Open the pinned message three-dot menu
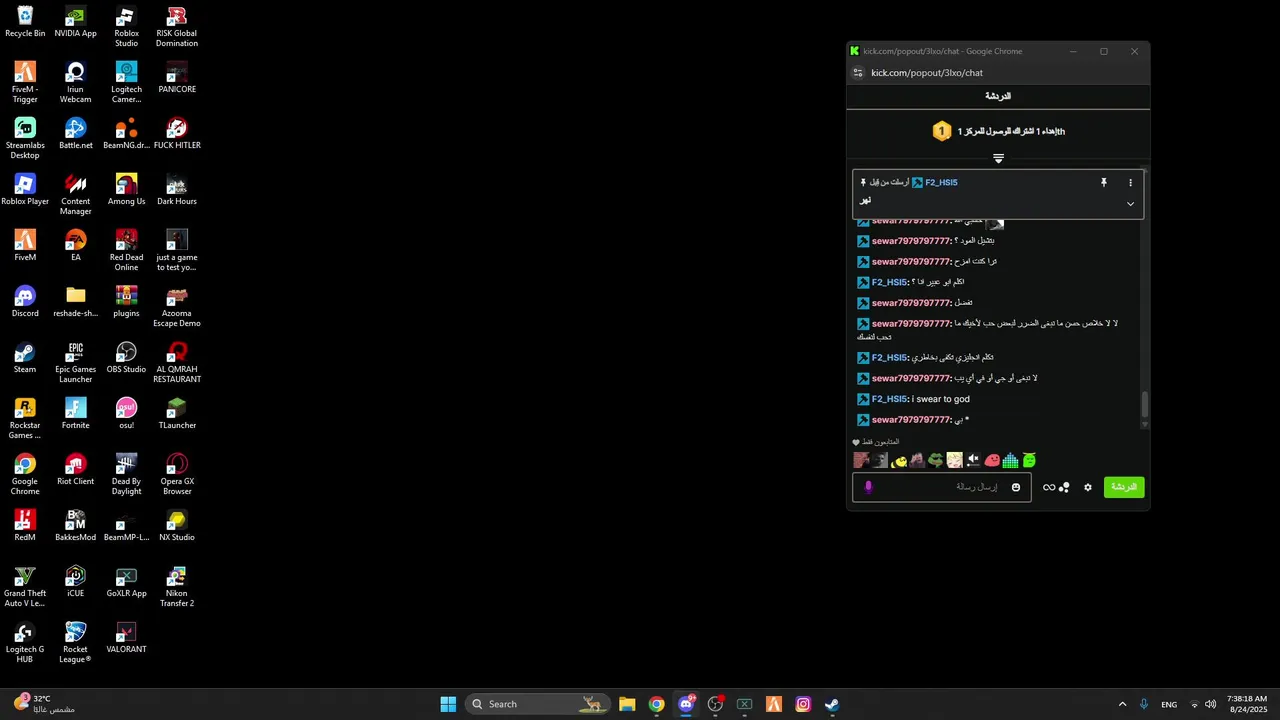Image resolution: width=1280 pixels, height=720 pixels. click(x=1131, y=183)
